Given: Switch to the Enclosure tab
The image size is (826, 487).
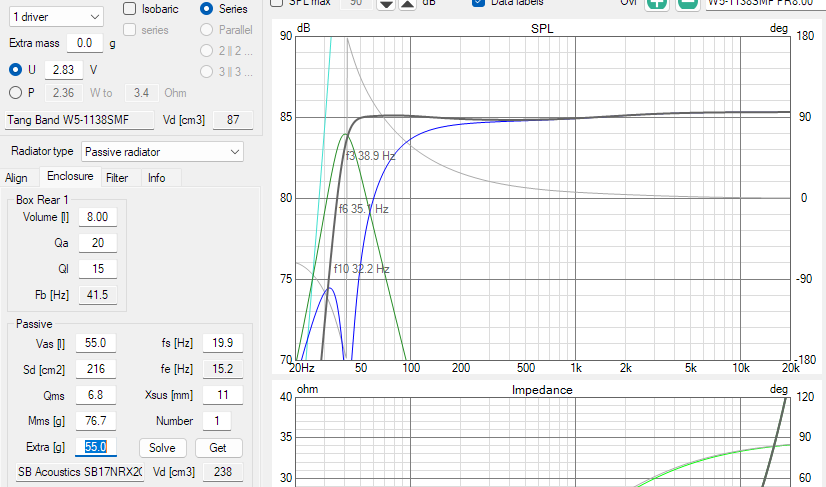Looking at the screenshot, I should tap(70, 177).
